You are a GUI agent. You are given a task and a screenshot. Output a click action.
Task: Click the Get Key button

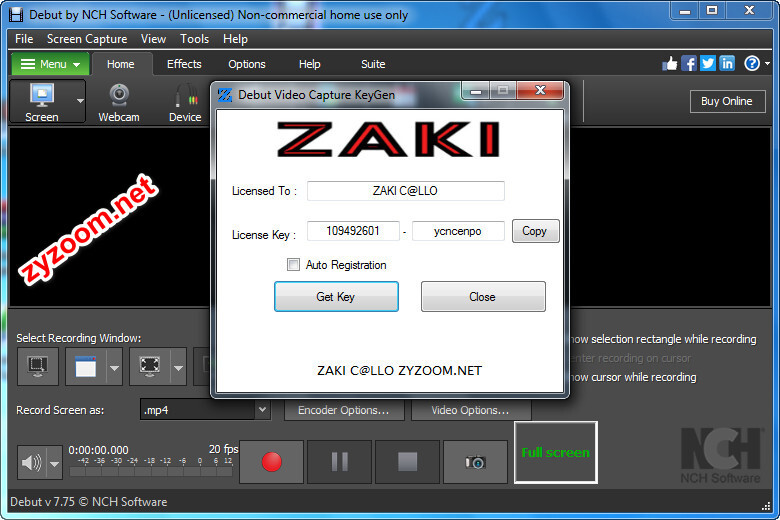(336, 297)
